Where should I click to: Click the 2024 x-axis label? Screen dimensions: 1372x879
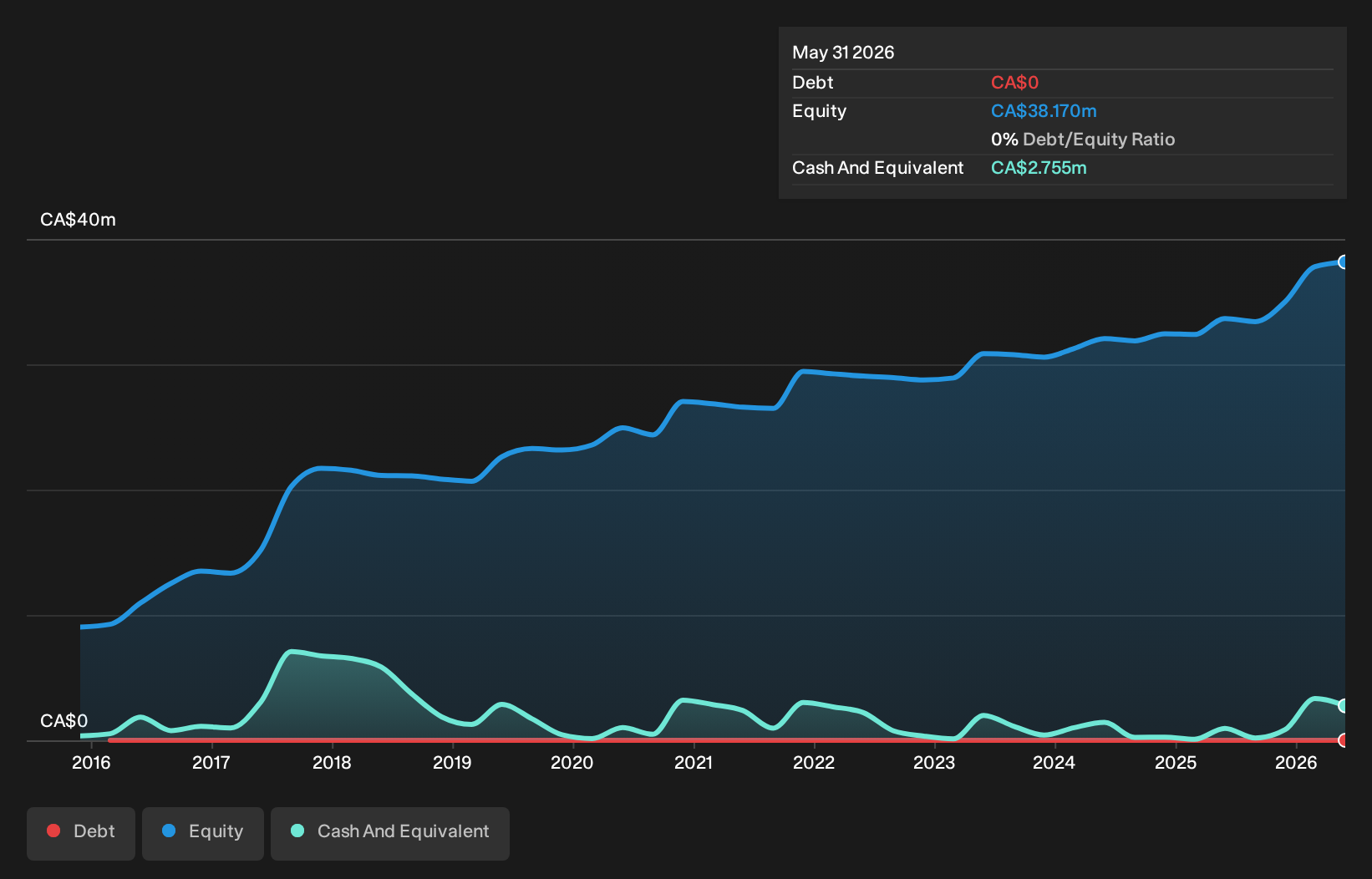pos(1054,763)
